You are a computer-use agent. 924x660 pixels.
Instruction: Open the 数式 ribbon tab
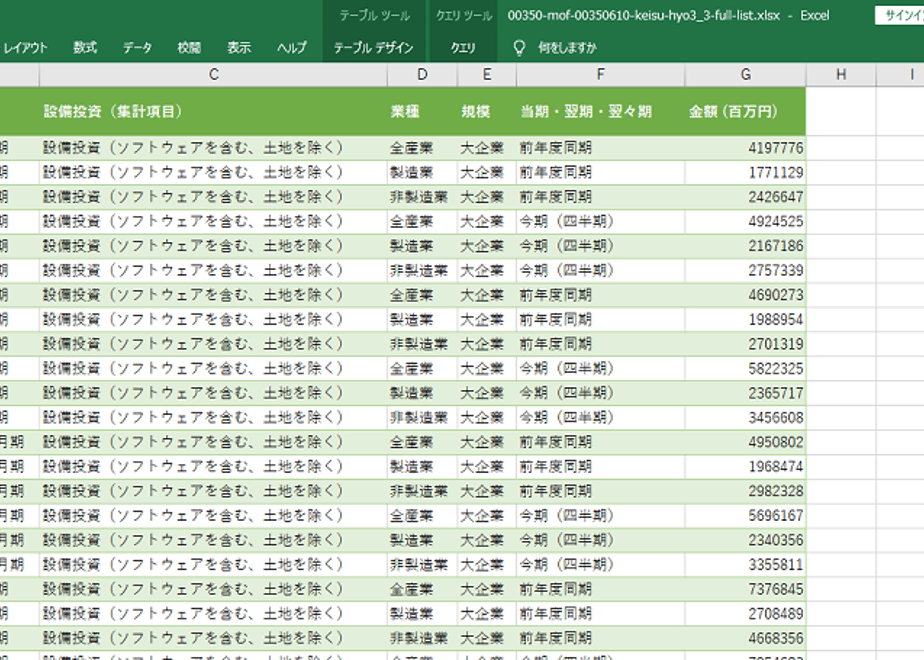(x=85, y=48)
